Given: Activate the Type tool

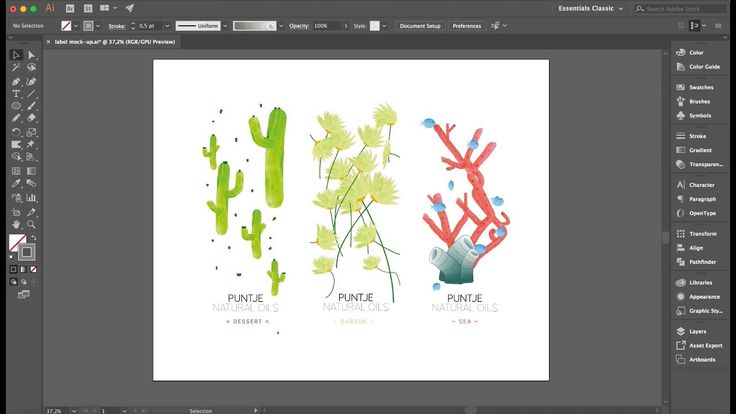Looking at the screenshot, I should [x=16, y=94].
